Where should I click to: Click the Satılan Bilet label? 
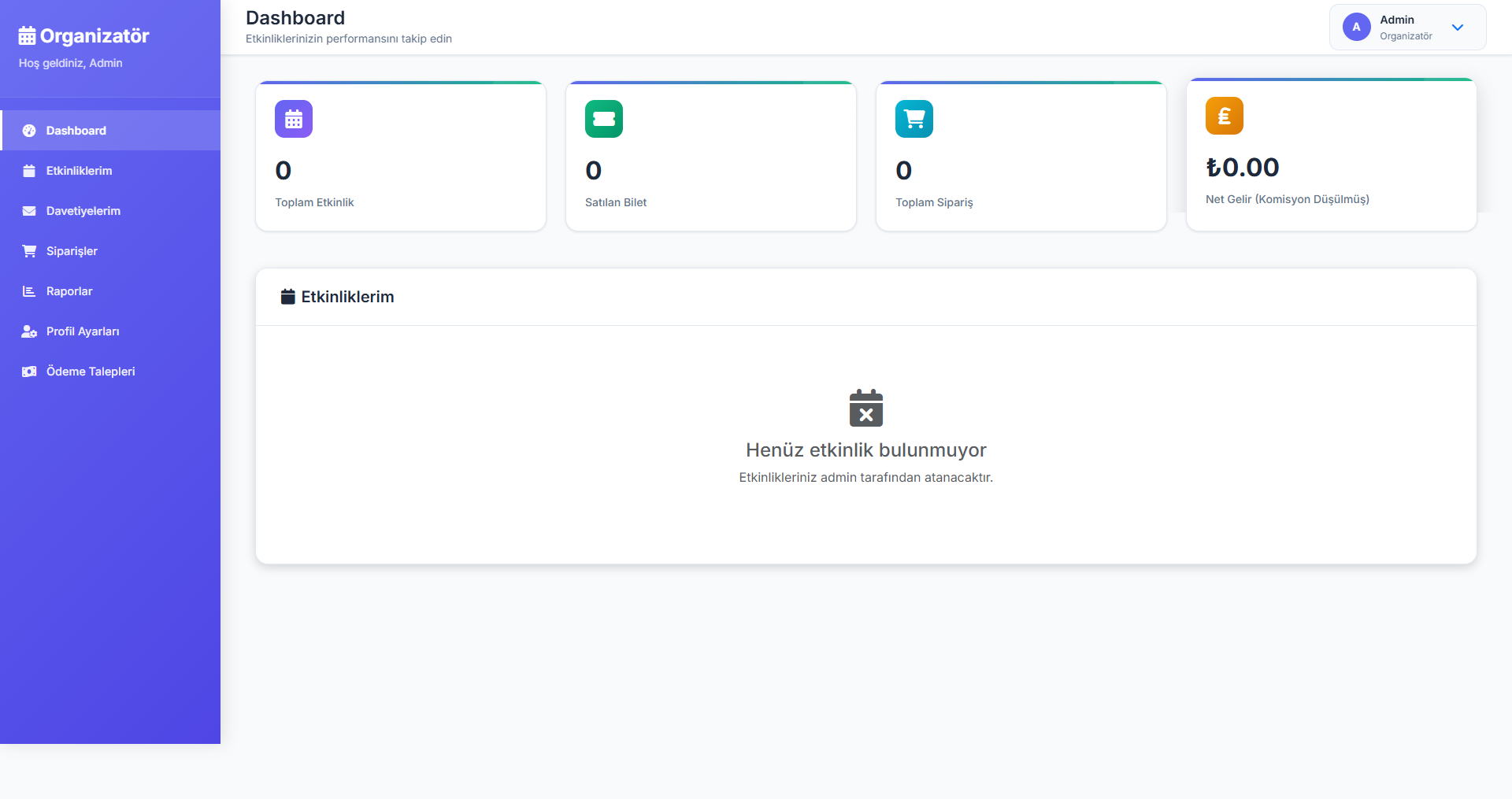point(616,202)
